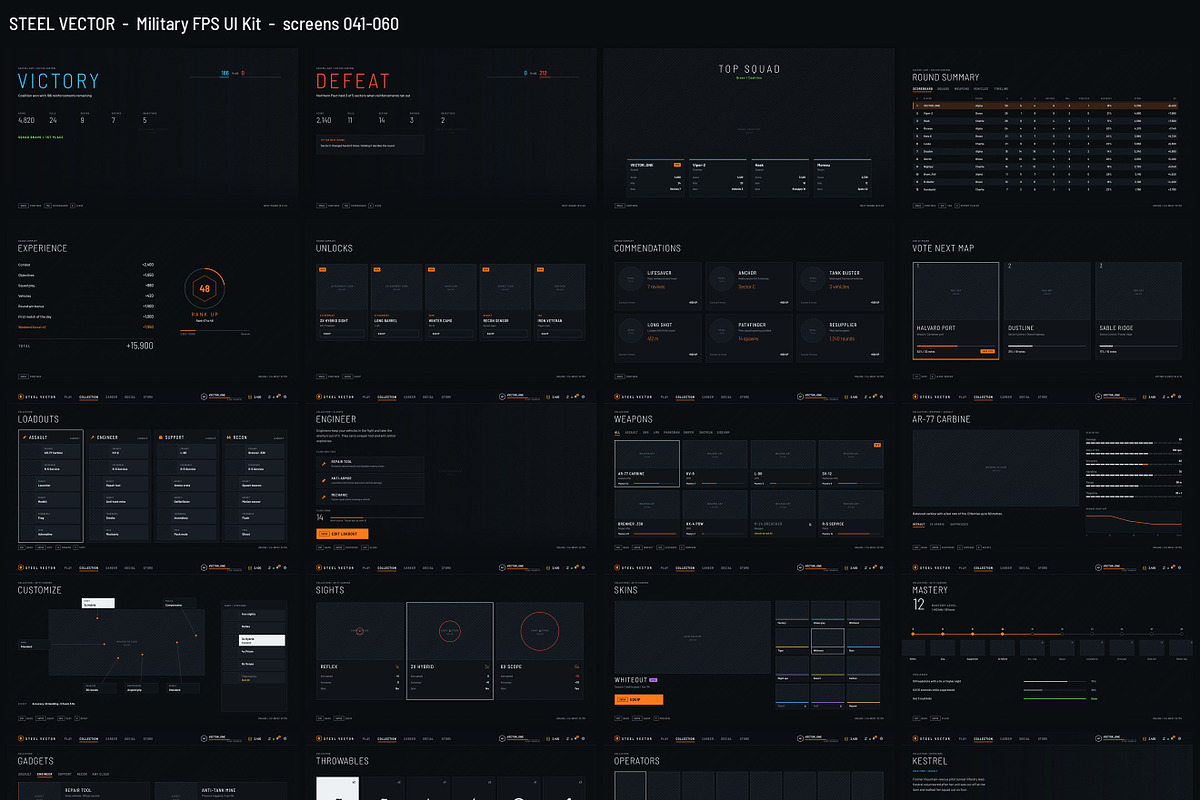Click new badge on SX-12 weapon card
The width and height of the screenshot is (1200, 800).
point(877,445)
